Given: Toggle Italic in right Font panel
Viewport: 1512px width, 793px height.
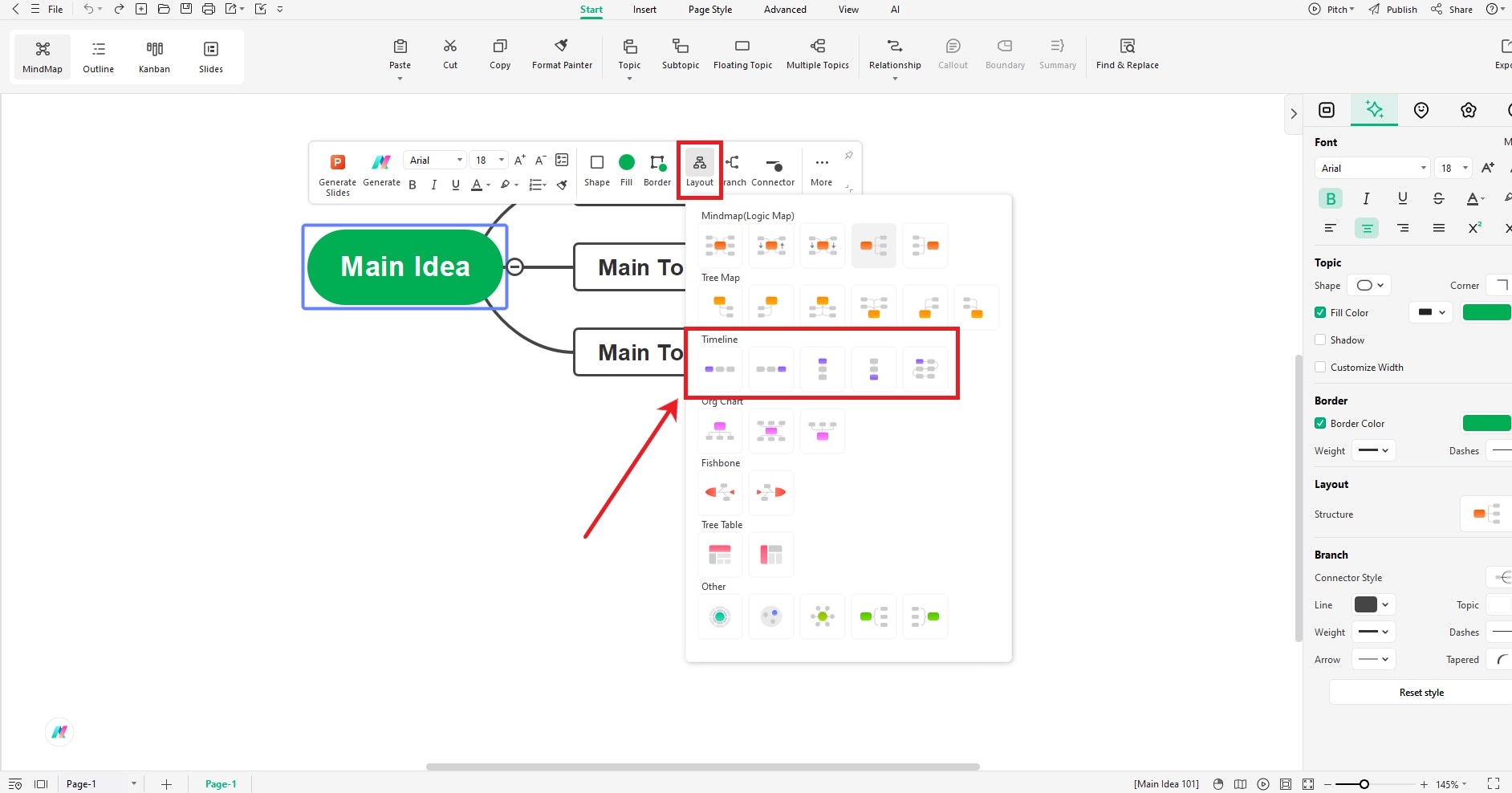Looking at the screenshot, I should coord(1366,198).
